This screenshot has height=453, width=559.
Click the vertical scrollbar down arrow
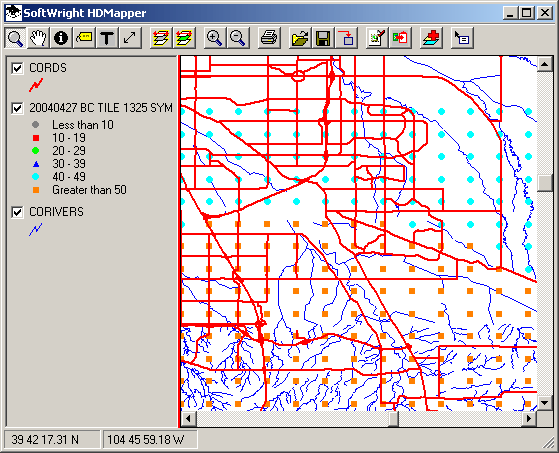pos(544,403)
